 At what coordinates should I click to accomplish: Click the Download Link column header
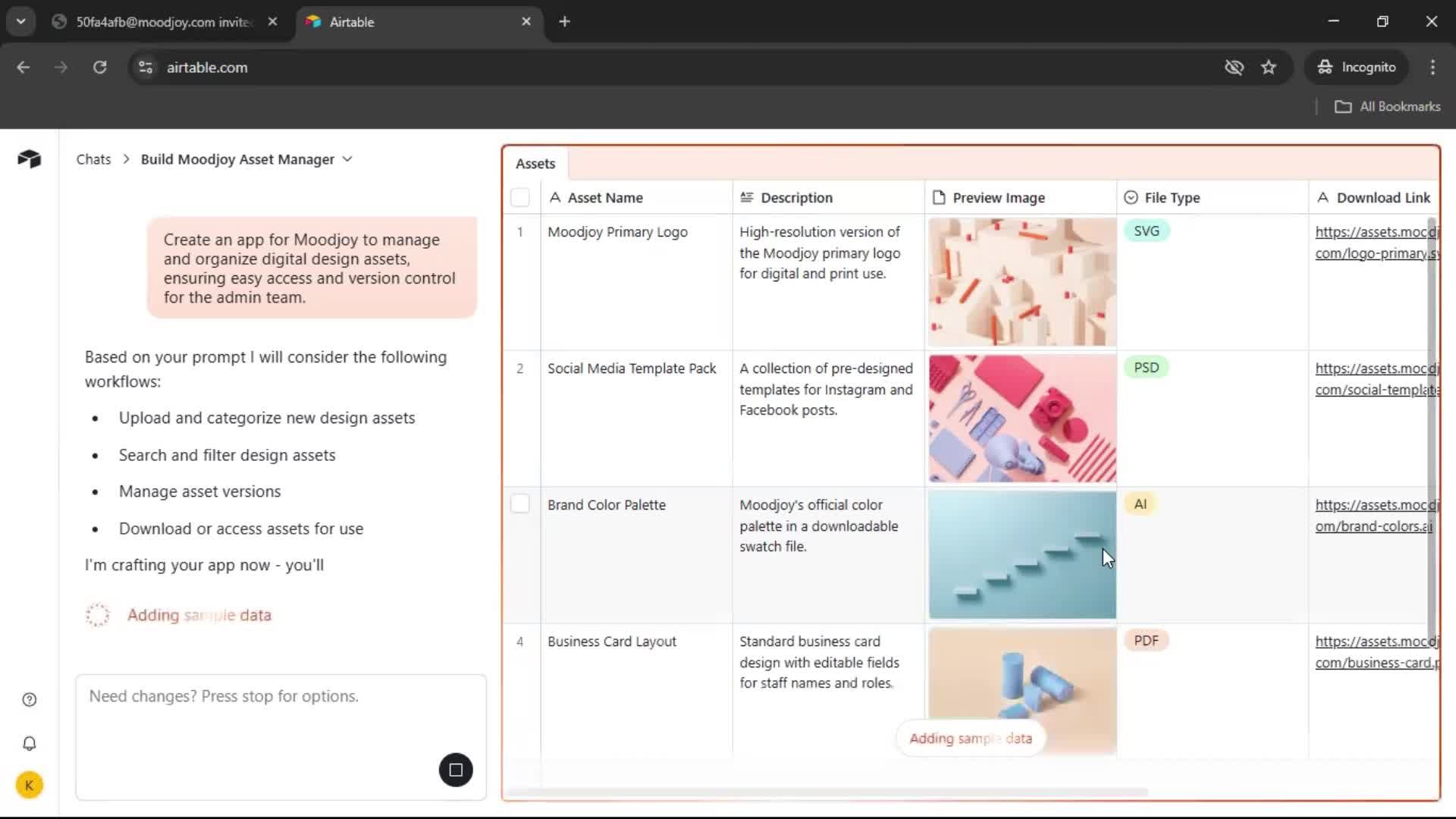[1373, 198]
